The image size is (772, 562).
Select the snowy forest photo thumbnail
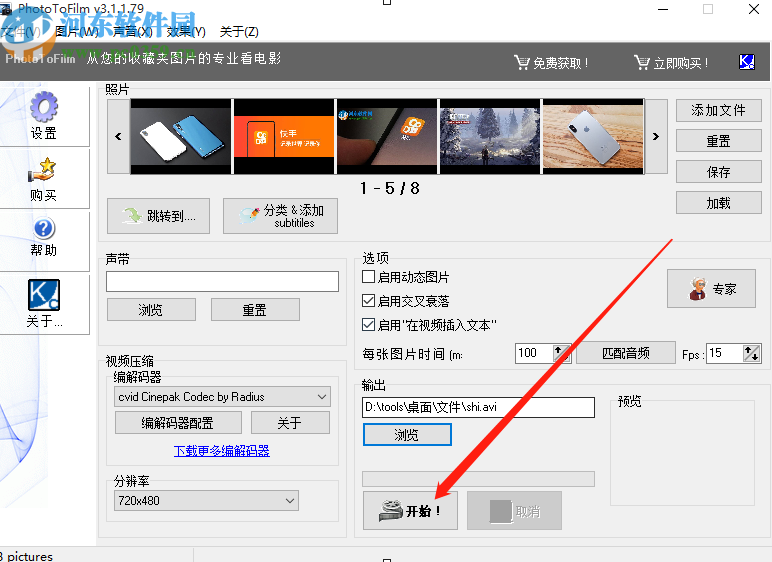490,136
